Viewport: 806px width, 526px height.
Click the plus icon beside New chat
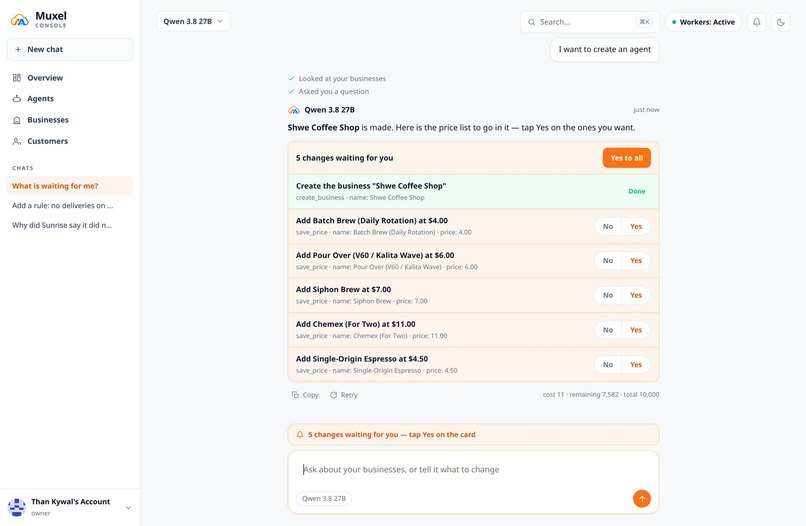point(18,49)
